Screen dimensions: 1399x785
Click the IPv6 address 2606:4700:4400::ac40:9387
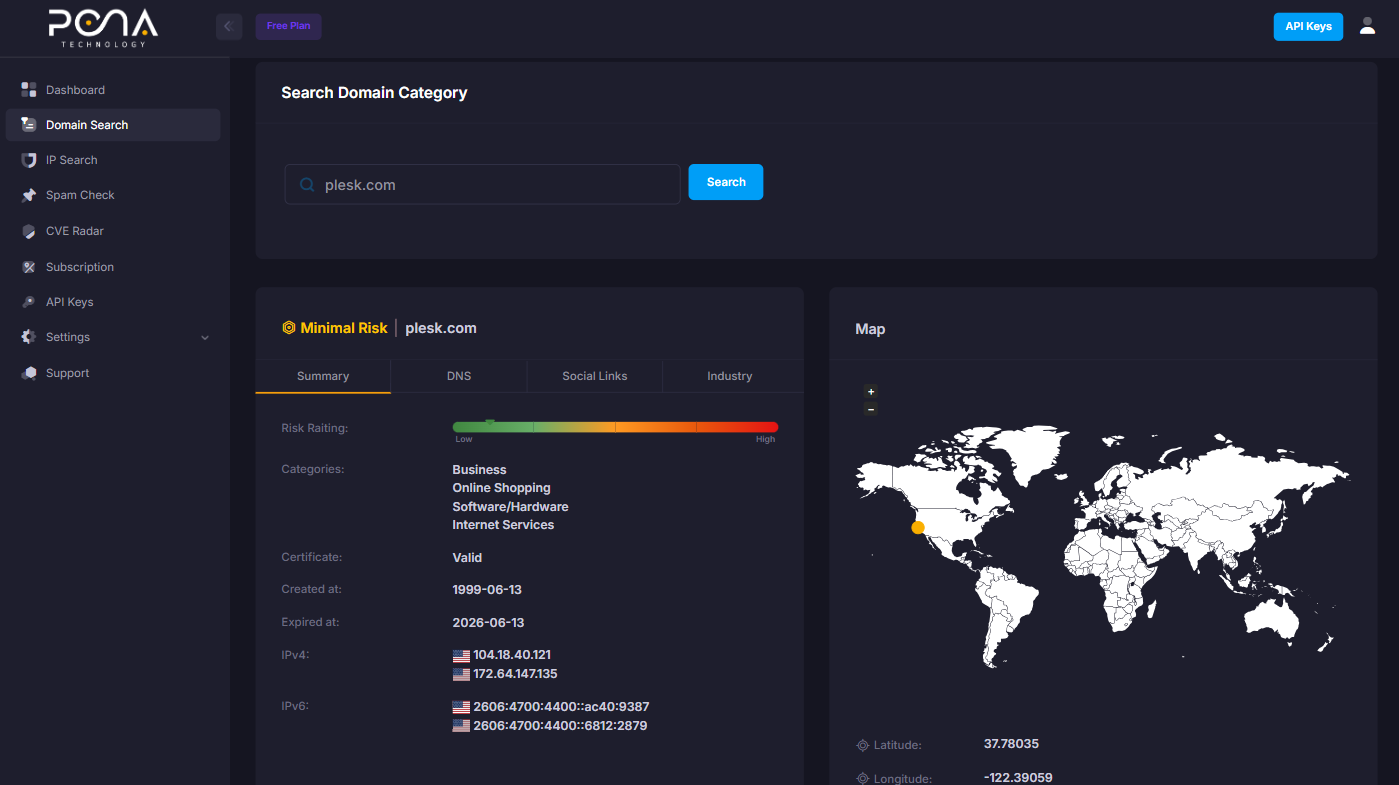coord(561,707)
